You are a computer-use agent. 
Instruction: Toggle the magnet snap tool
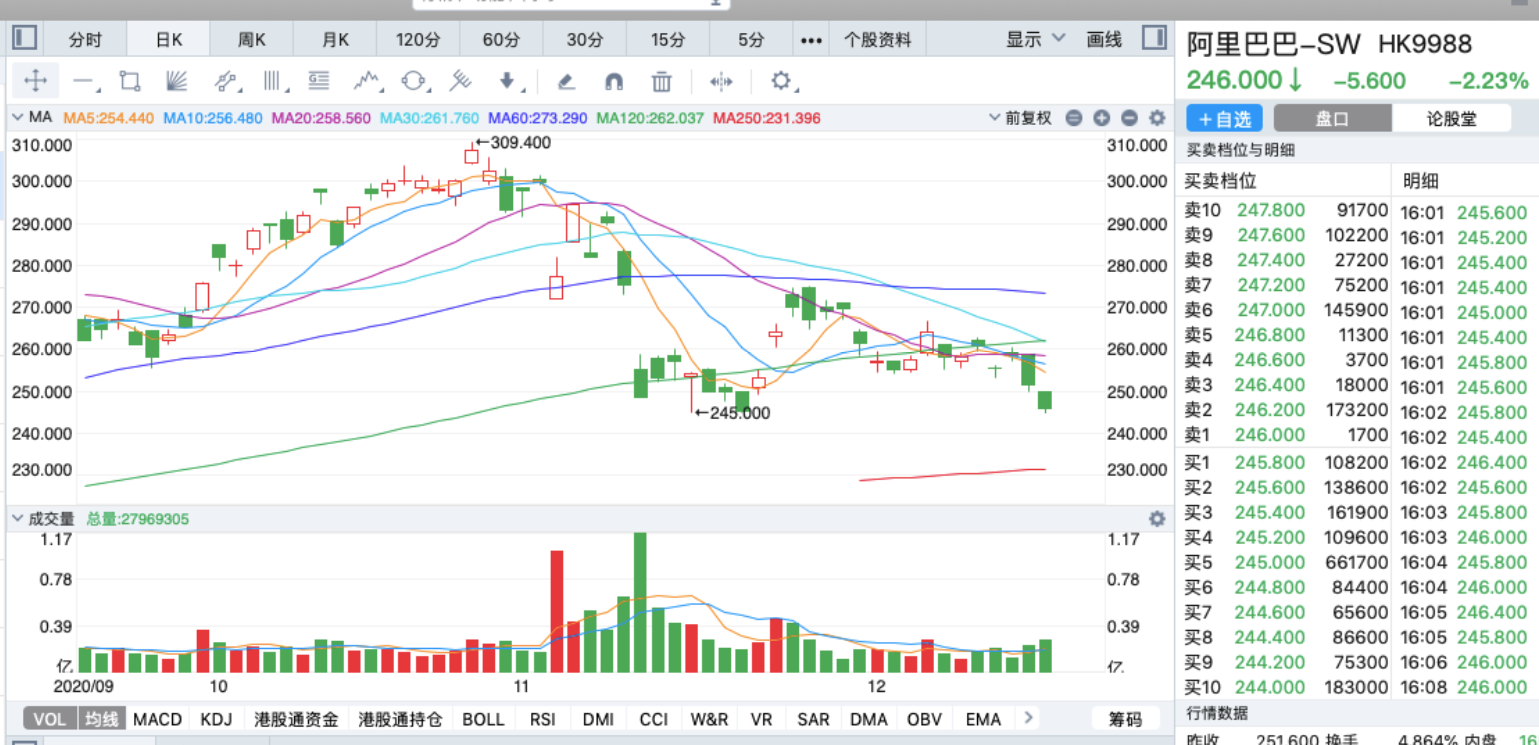point(614,81)
